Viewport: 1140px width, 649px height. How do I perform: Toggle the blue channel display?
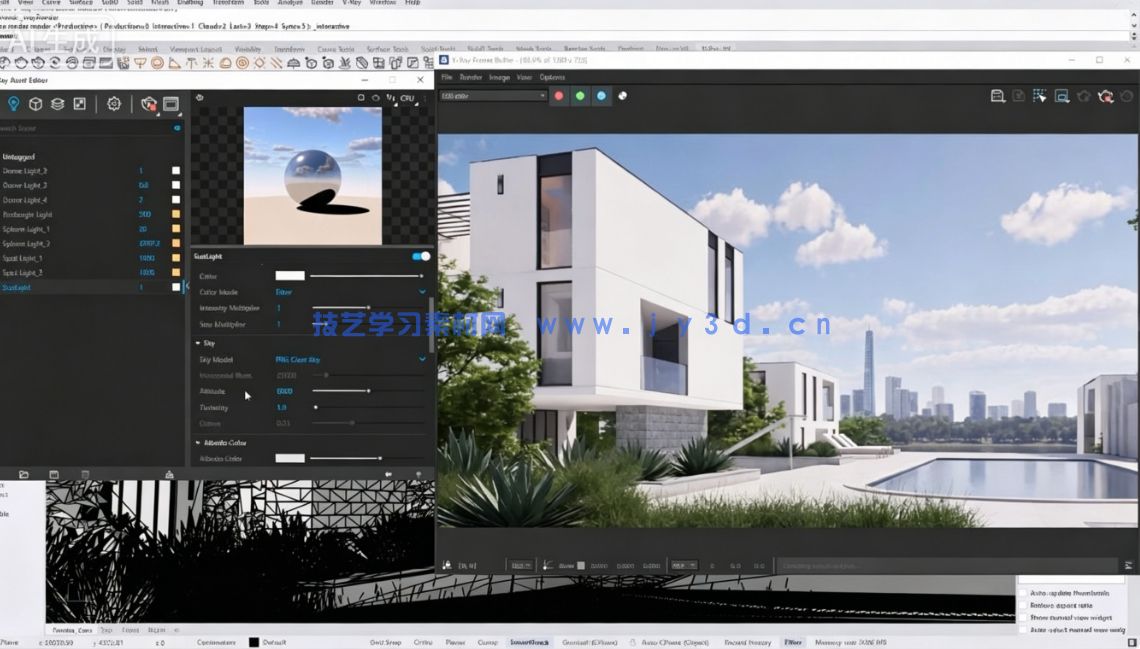point(601,95)
